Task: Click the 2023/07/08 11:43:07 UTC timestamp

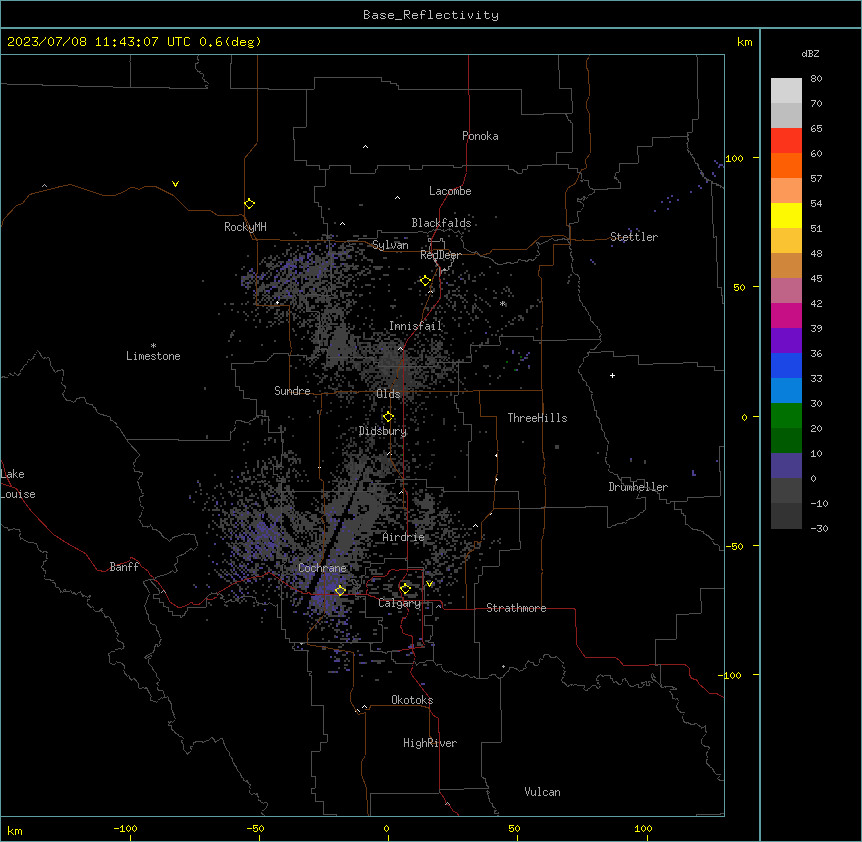Action: pos(99,42)
